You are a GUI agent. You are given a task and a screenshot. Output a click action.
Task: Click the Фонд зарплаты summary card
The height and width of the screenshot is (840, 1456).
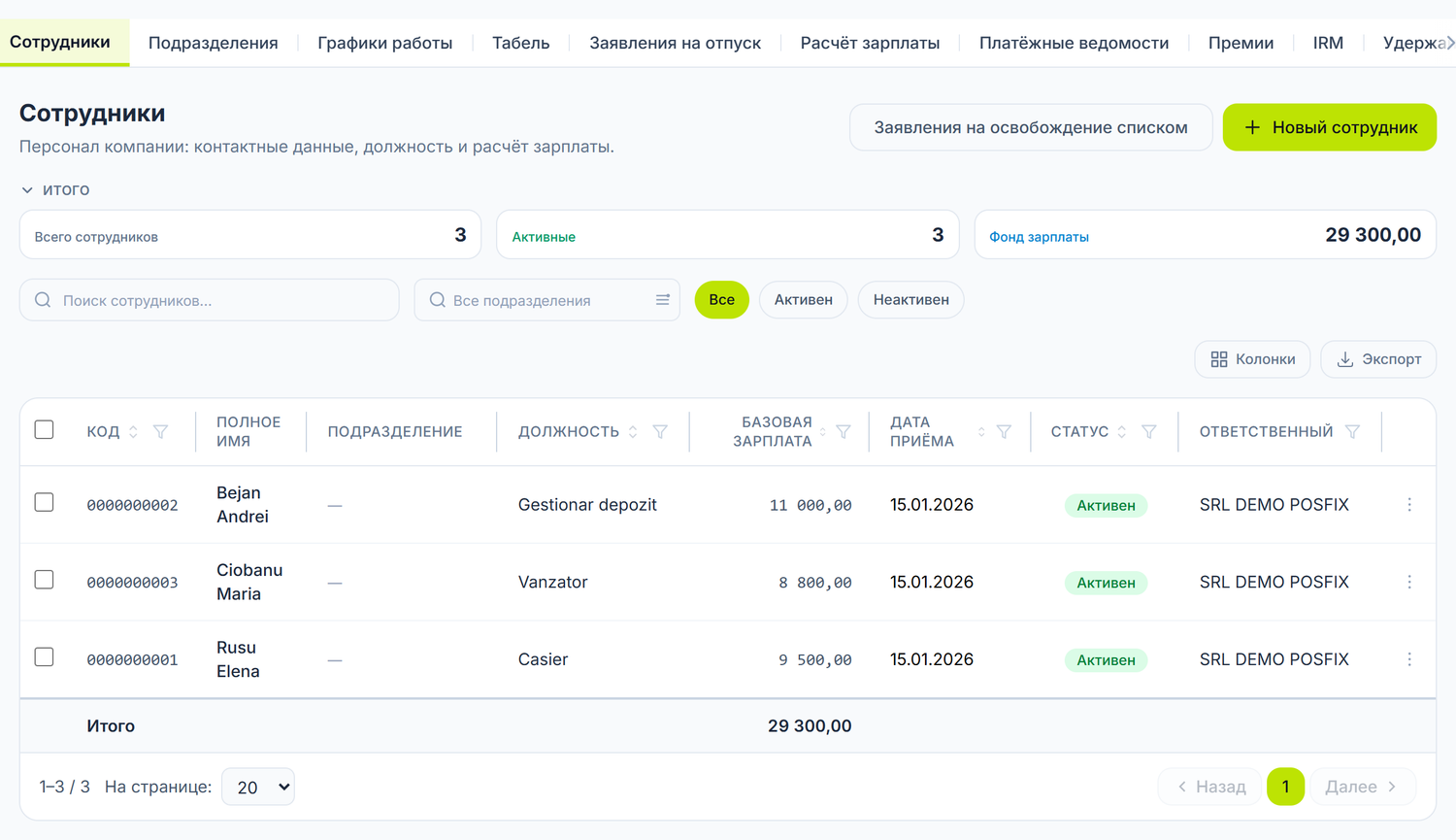tap(1206, 235)
